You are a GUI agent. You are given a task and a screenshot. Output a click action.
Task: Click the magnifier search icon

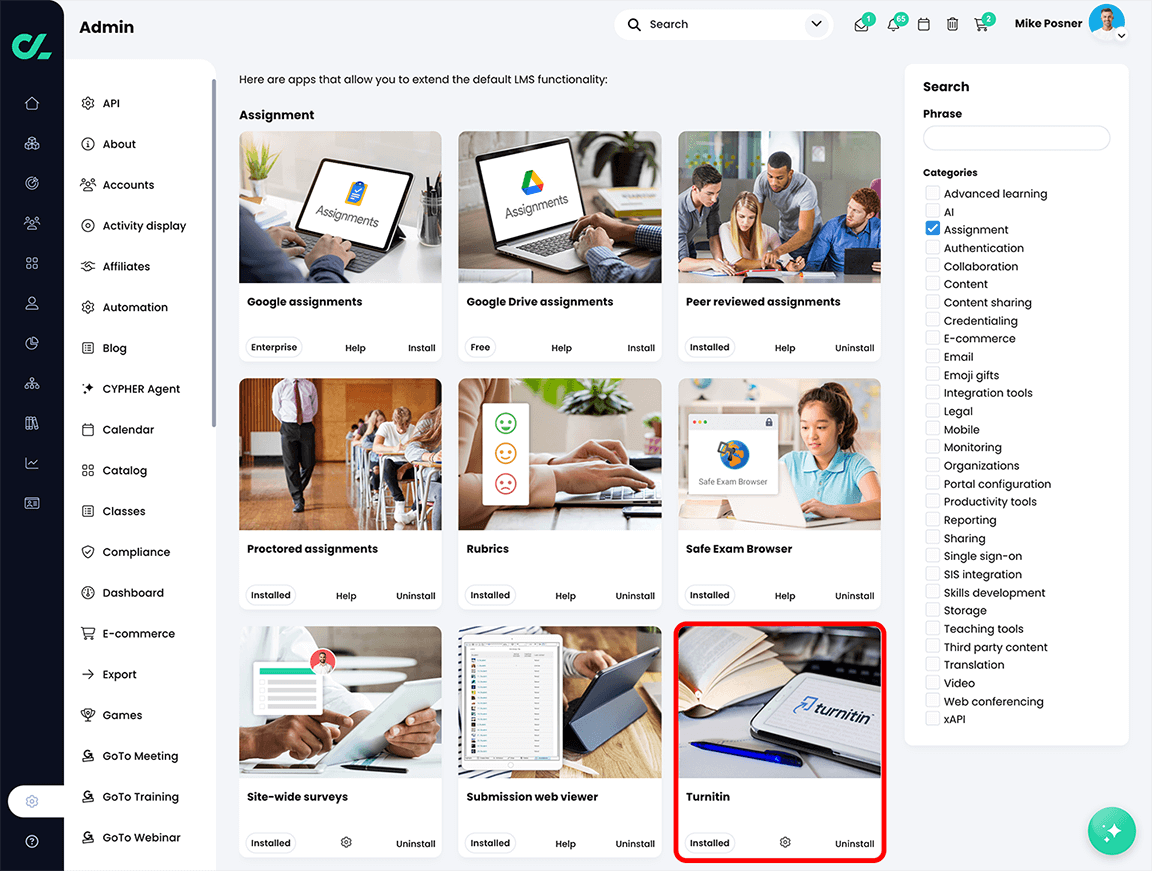[x=634, y=24]
